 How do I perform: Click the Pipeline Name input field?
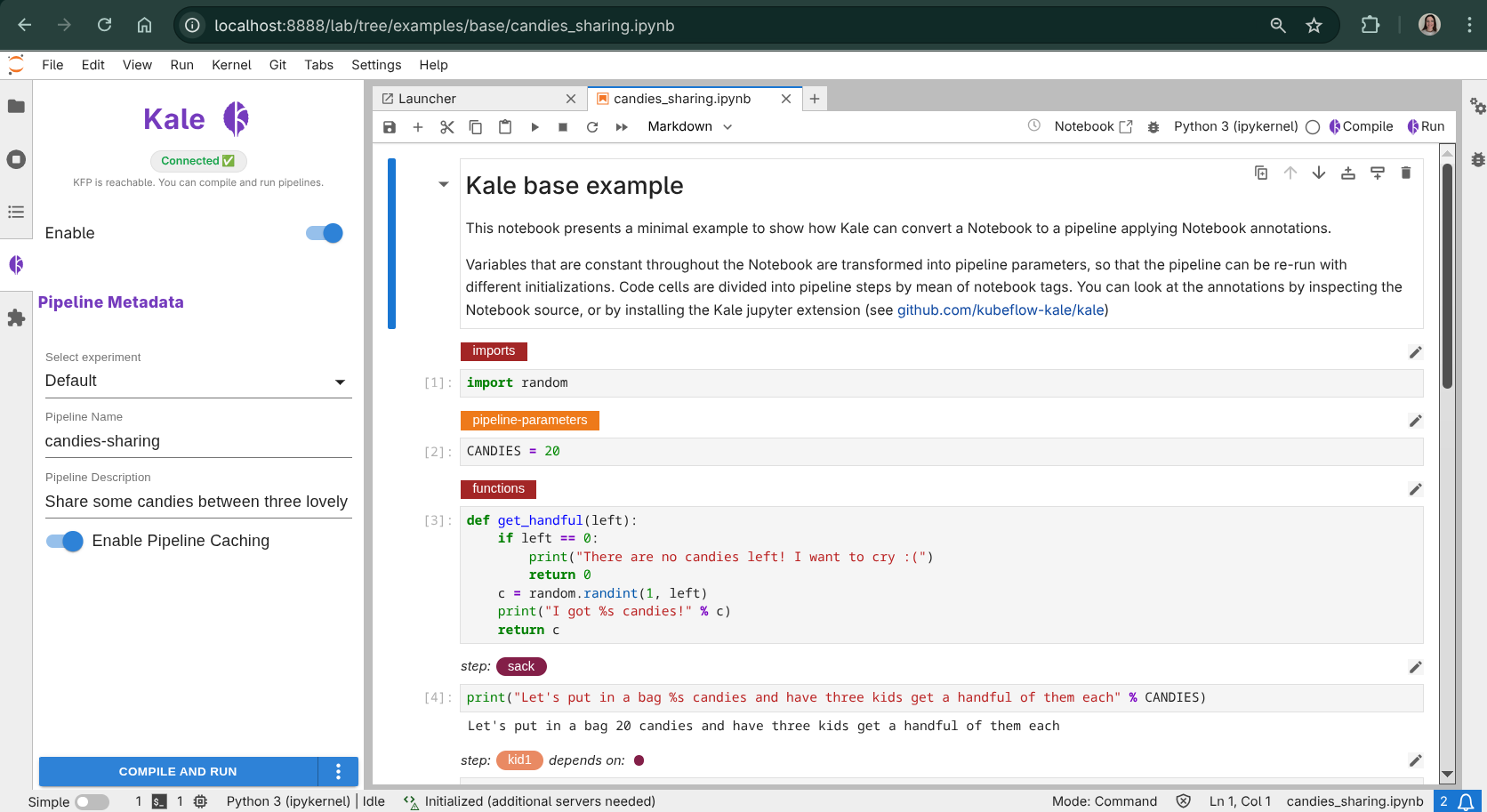click(198, 442)
